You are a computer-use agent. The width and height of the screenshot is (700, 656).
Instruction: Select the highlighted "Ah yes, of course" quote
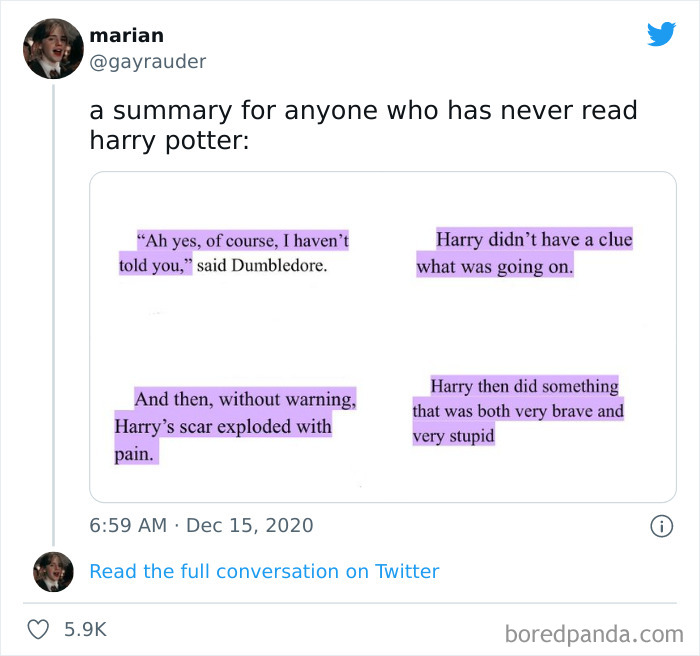(235, 242)
